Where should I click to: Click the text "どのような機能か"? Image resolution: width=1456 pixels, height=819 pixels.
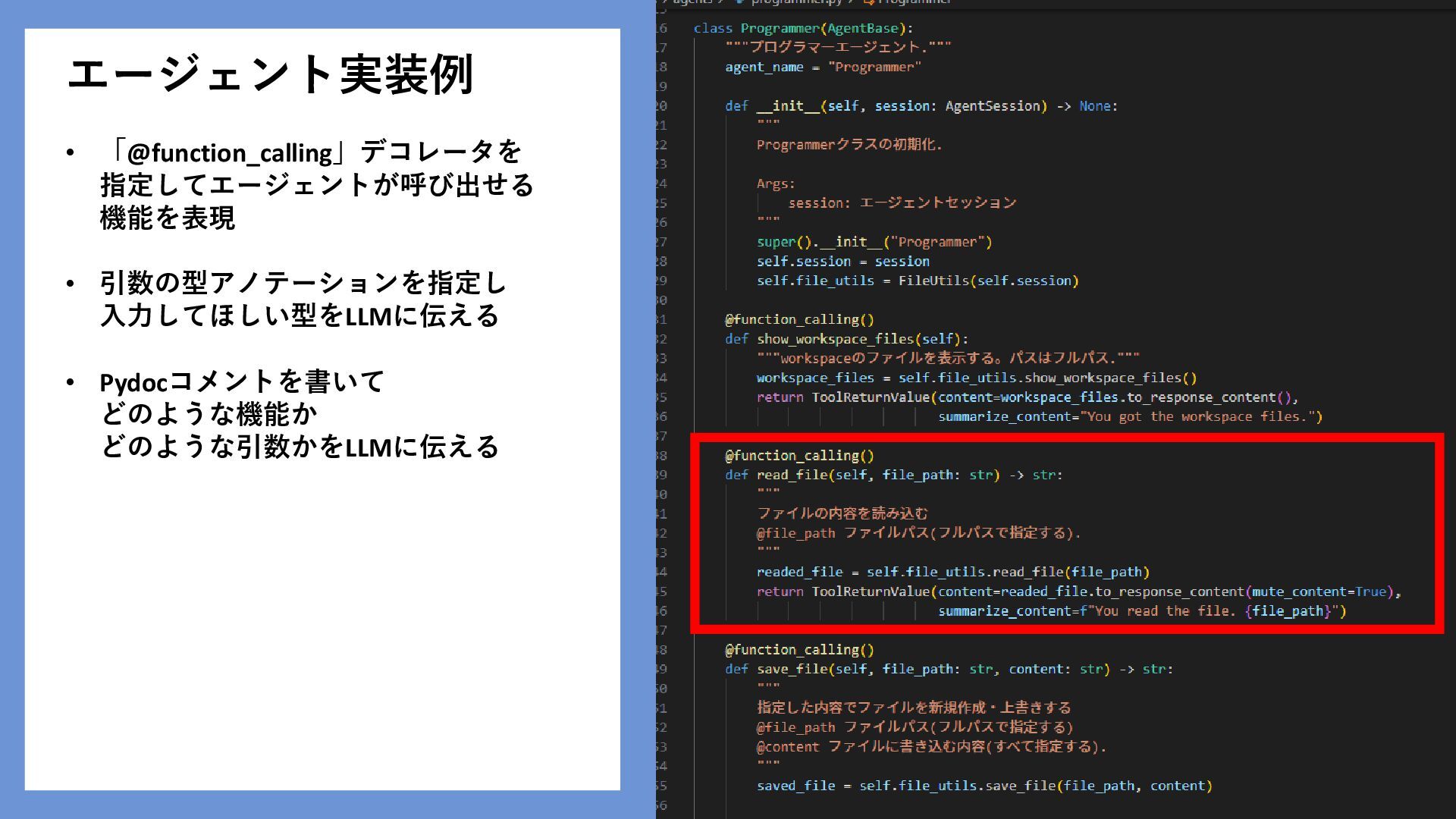tap(209, 414)
